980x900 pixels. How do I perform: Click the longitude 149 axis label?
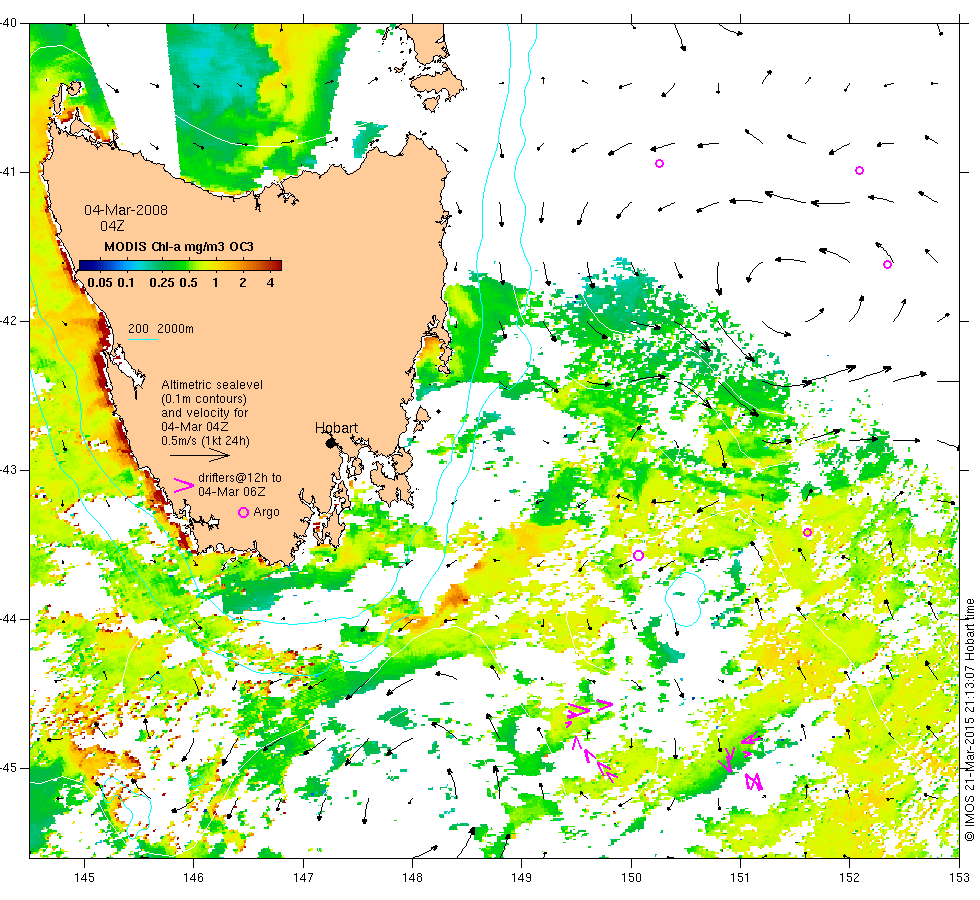(x=521, y=878)
